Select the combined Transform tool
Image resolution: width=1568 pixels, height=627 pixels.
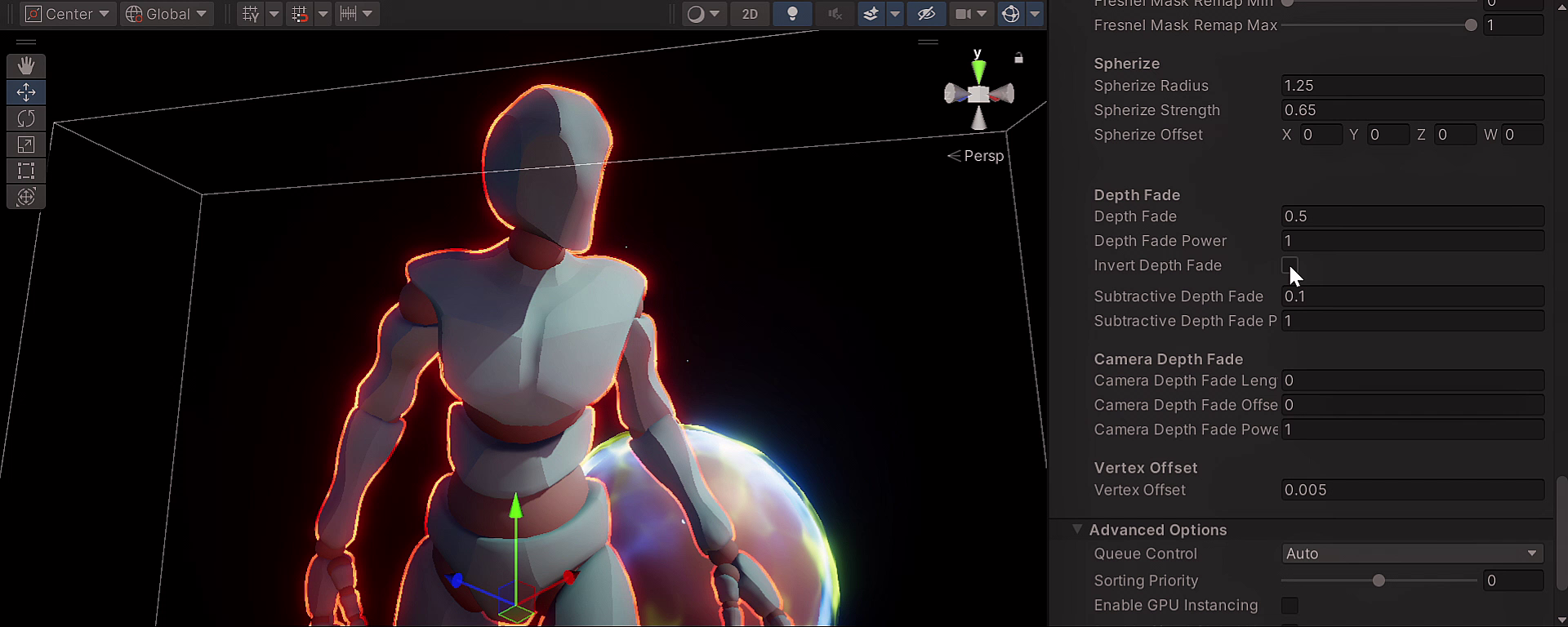tap(26, 197)
